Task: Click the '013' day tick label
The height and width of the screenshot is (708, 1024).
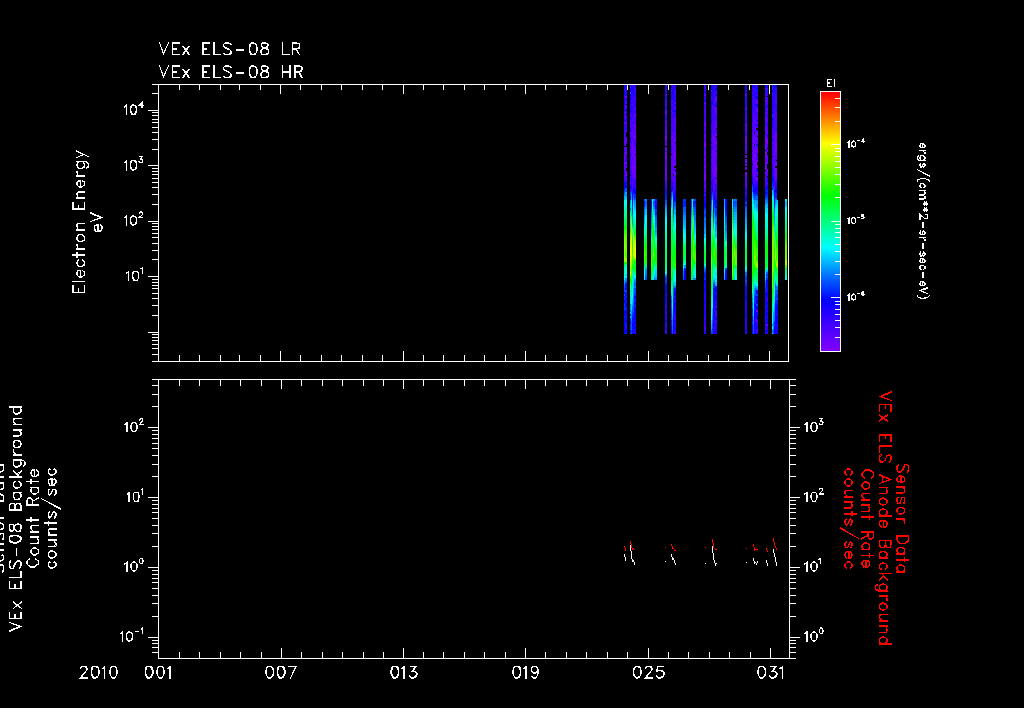Action: tap(404, 673)
